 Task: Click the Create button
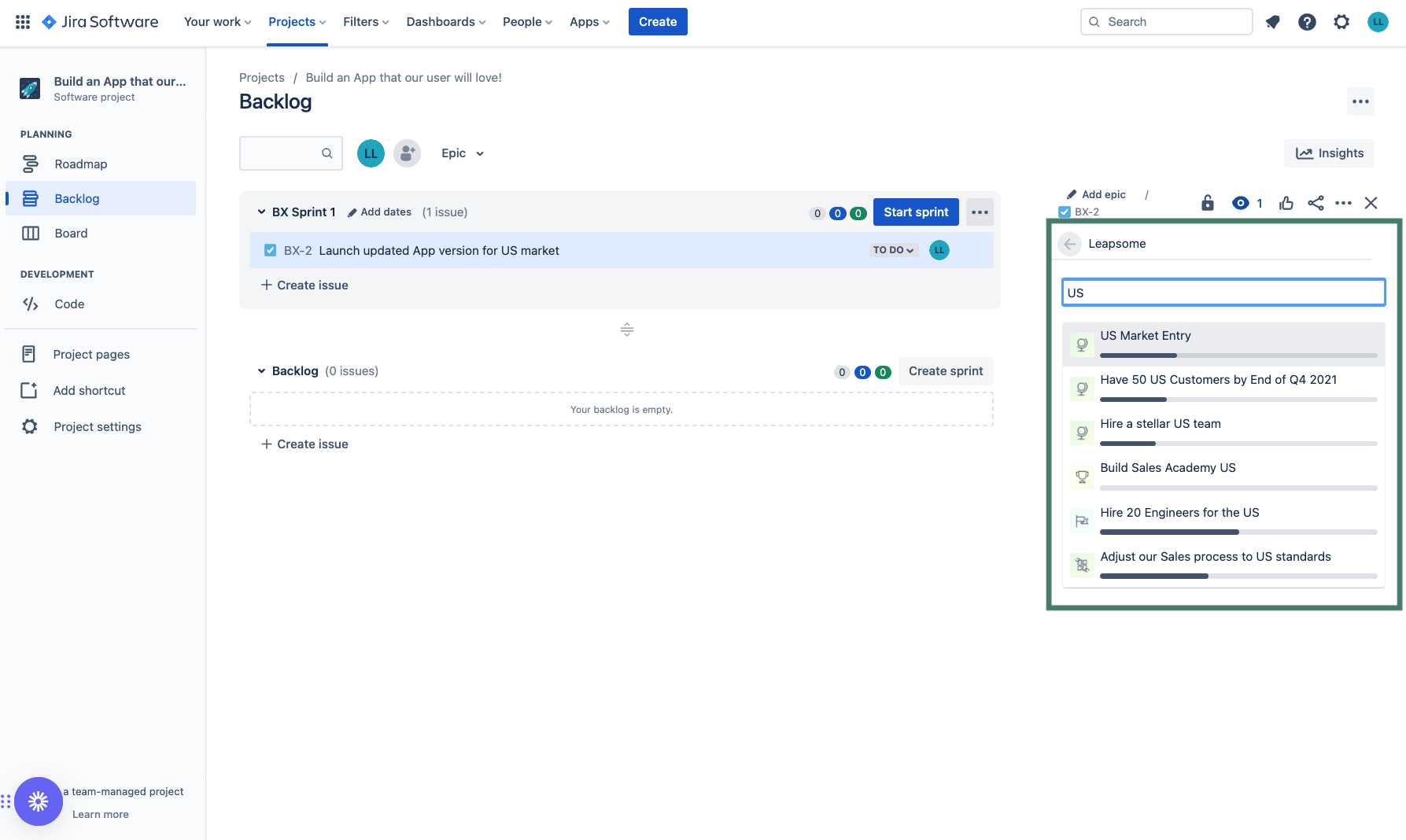pyautogui.click(x=658, y=22)
